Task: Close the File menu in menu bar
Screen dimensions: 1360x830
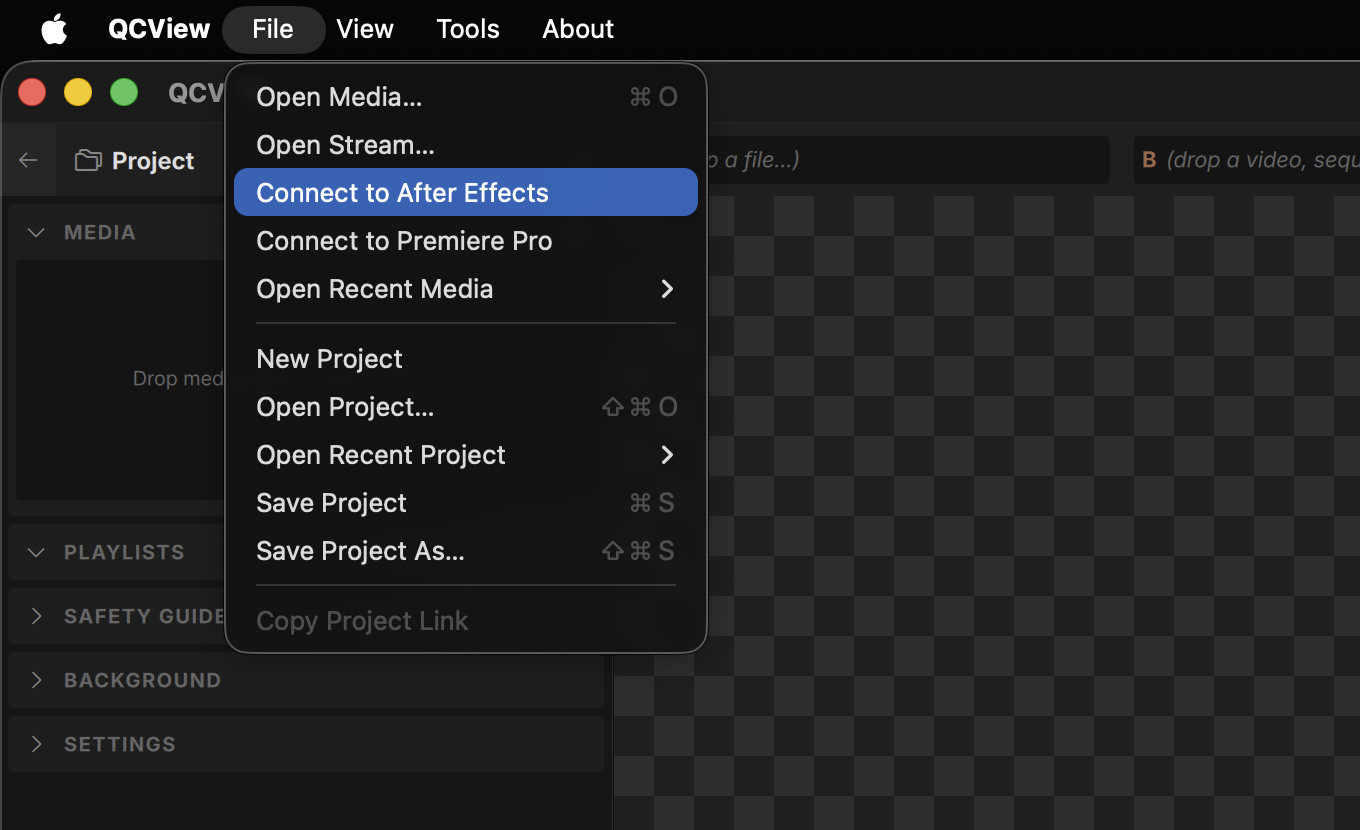Action: click(x=273, y=29)
